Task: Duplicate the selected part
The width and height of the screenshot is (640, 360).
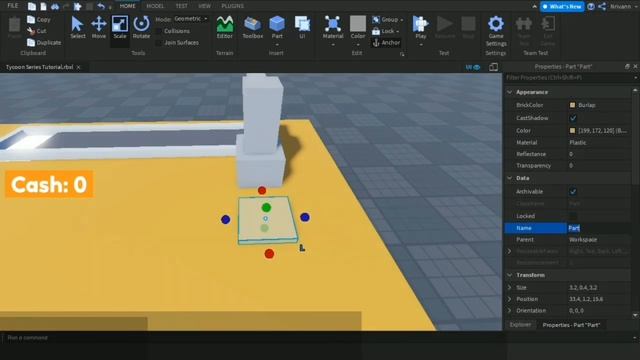Action: (44, 42)
